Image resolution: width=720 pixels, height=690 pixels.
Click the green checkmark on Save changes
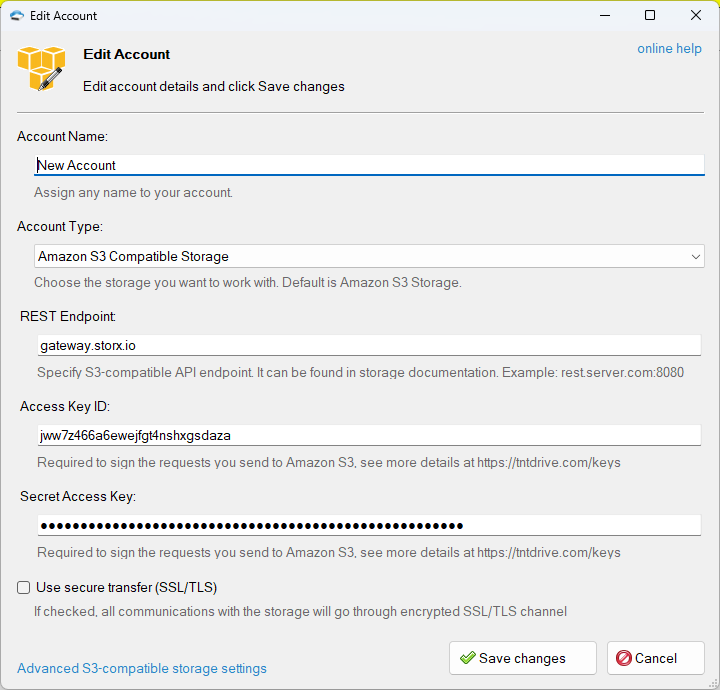(x=467, y=658)
